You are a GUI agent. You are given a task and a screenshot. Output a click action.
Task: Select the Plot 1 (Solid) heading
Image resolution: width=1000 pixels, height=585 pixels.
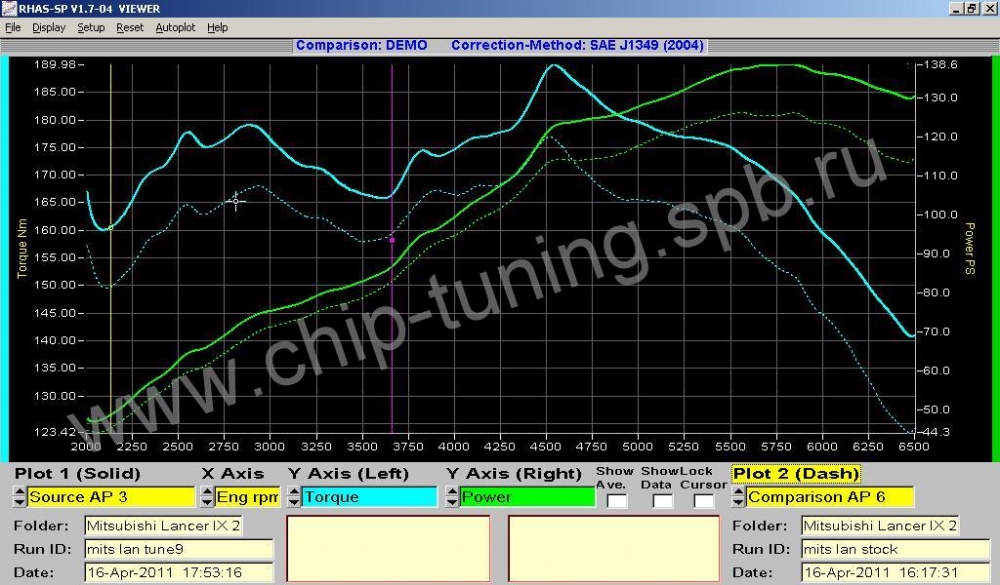point(77,474)
